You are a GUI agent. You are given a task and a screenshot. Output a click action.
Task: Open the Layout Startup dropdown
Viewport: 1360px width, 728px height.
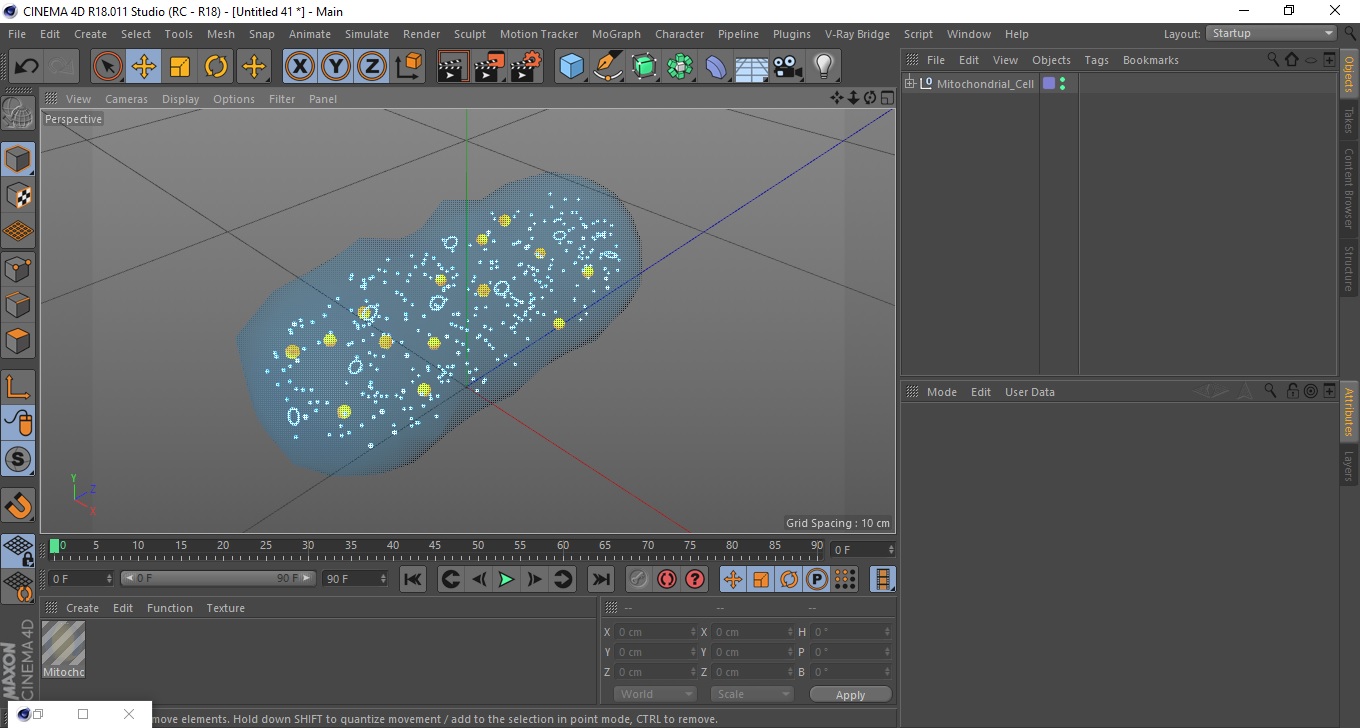point(1271,33)
